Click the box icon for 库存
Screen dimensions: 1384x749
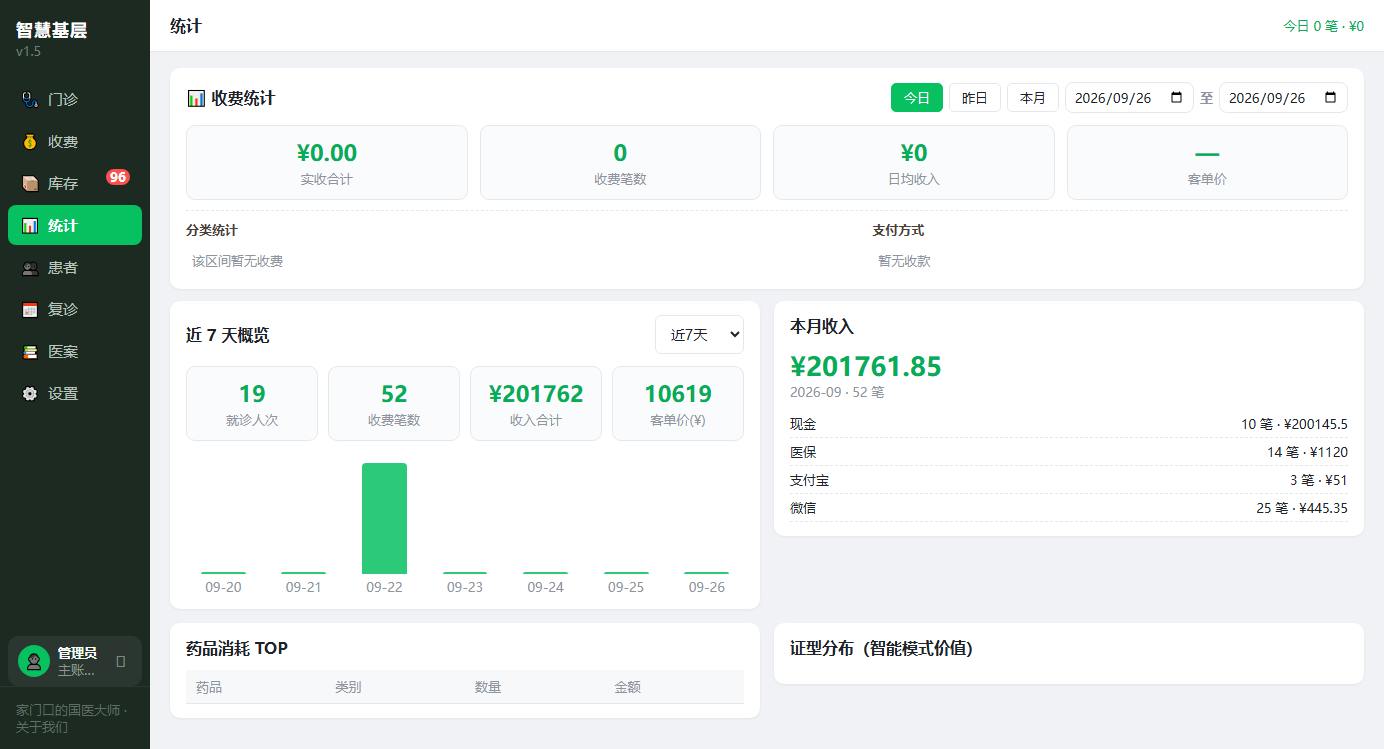(x=30, y=184)
